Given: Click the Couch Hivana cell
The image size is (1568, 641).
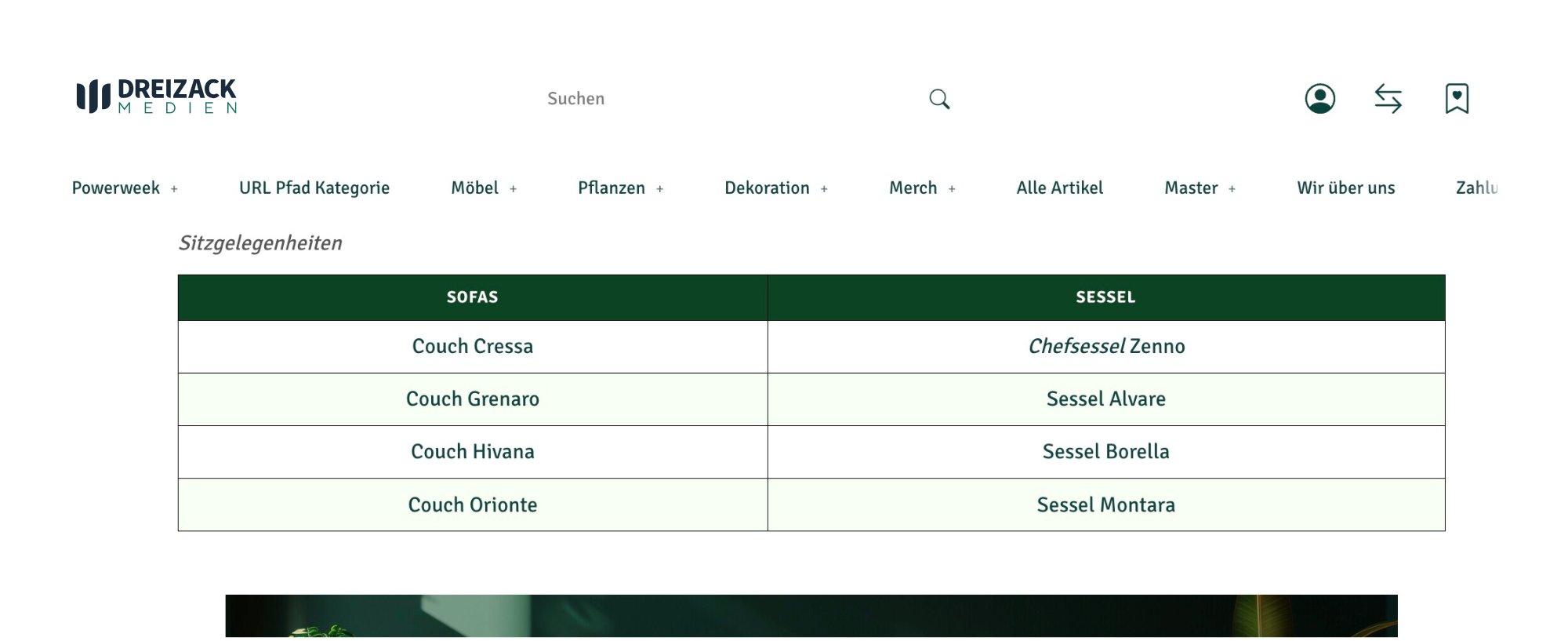Looking at the screenshot, I should pos(473,452).
